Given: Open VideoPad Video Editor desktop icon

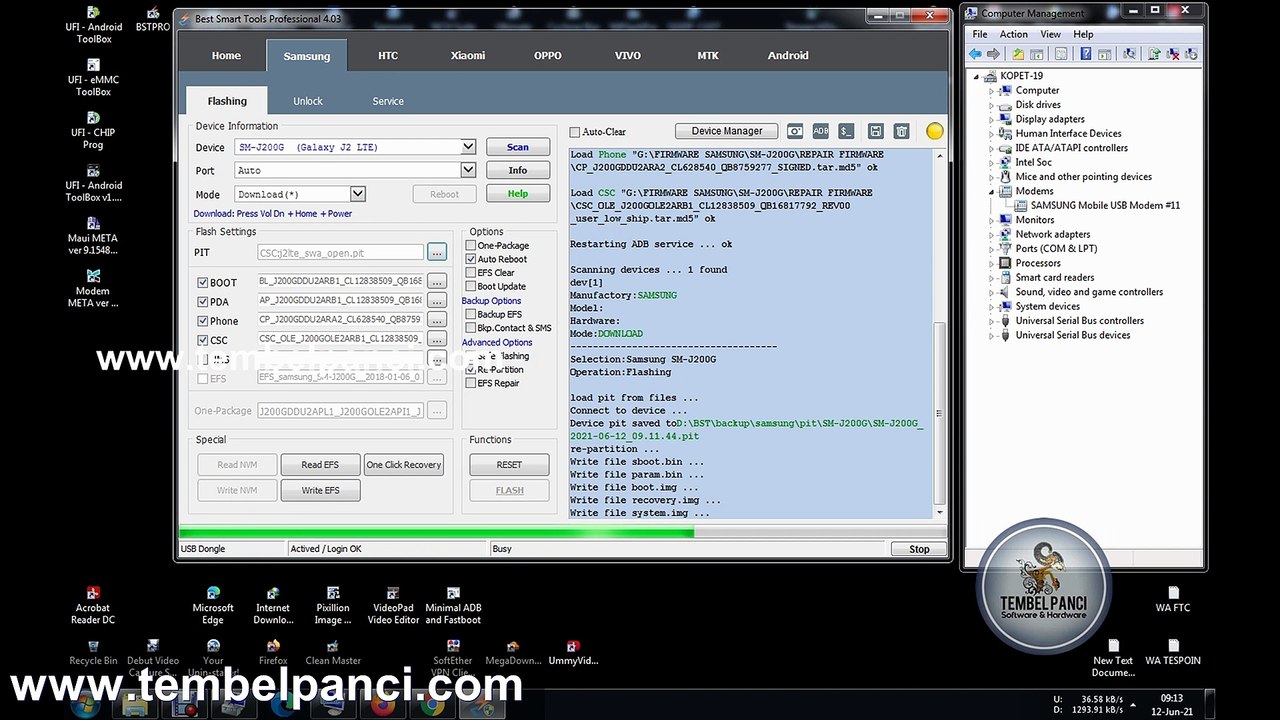Looking at the screenshot, I should [393, 606].
